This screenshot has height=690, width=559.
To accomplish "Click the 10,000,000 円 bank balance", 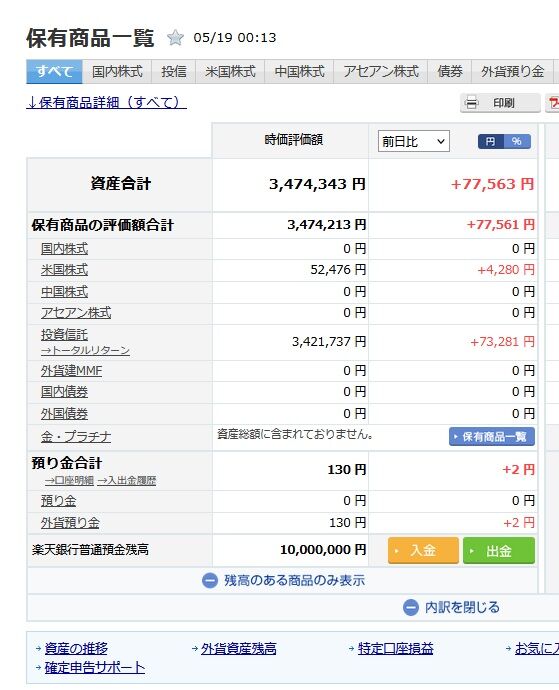I will pos(323,550).
